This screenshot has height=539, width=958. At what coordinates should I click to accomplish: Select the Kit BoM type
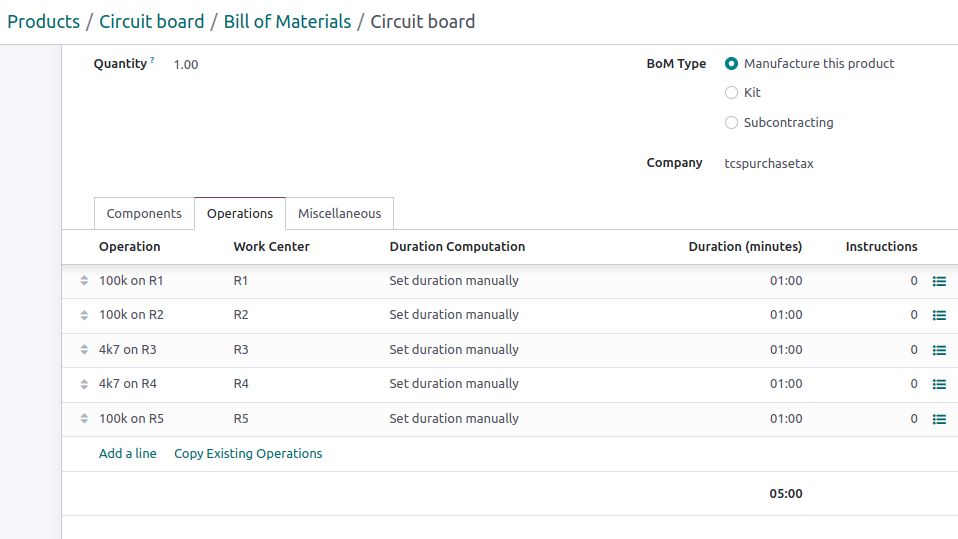pos(731,93)
